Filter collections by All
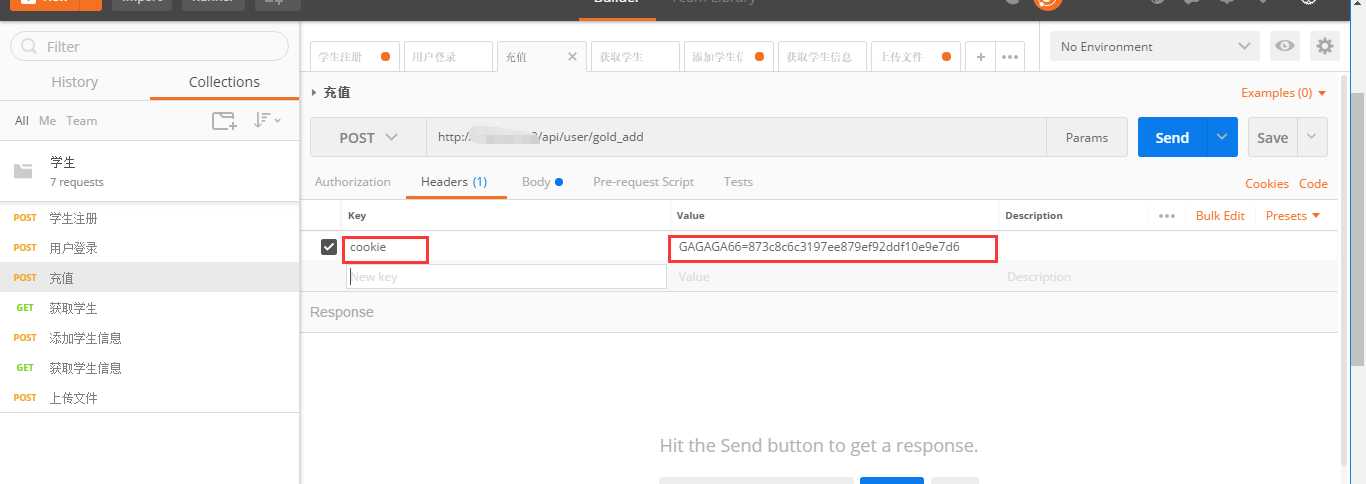Viewport: 1366px width, 484px height. click(21, 120)
